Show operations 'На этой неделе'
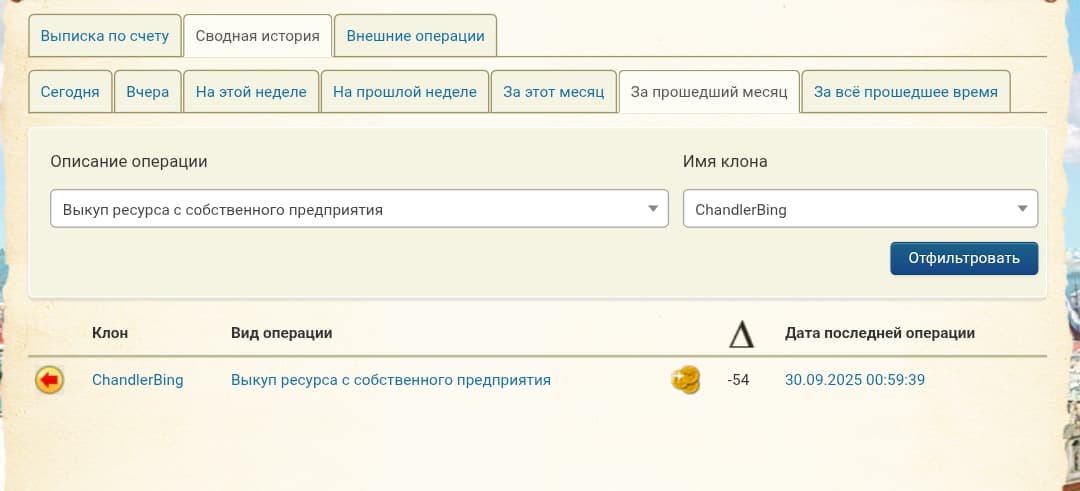The height and width of the screenshot is (491, 1080). click(251, 92)
